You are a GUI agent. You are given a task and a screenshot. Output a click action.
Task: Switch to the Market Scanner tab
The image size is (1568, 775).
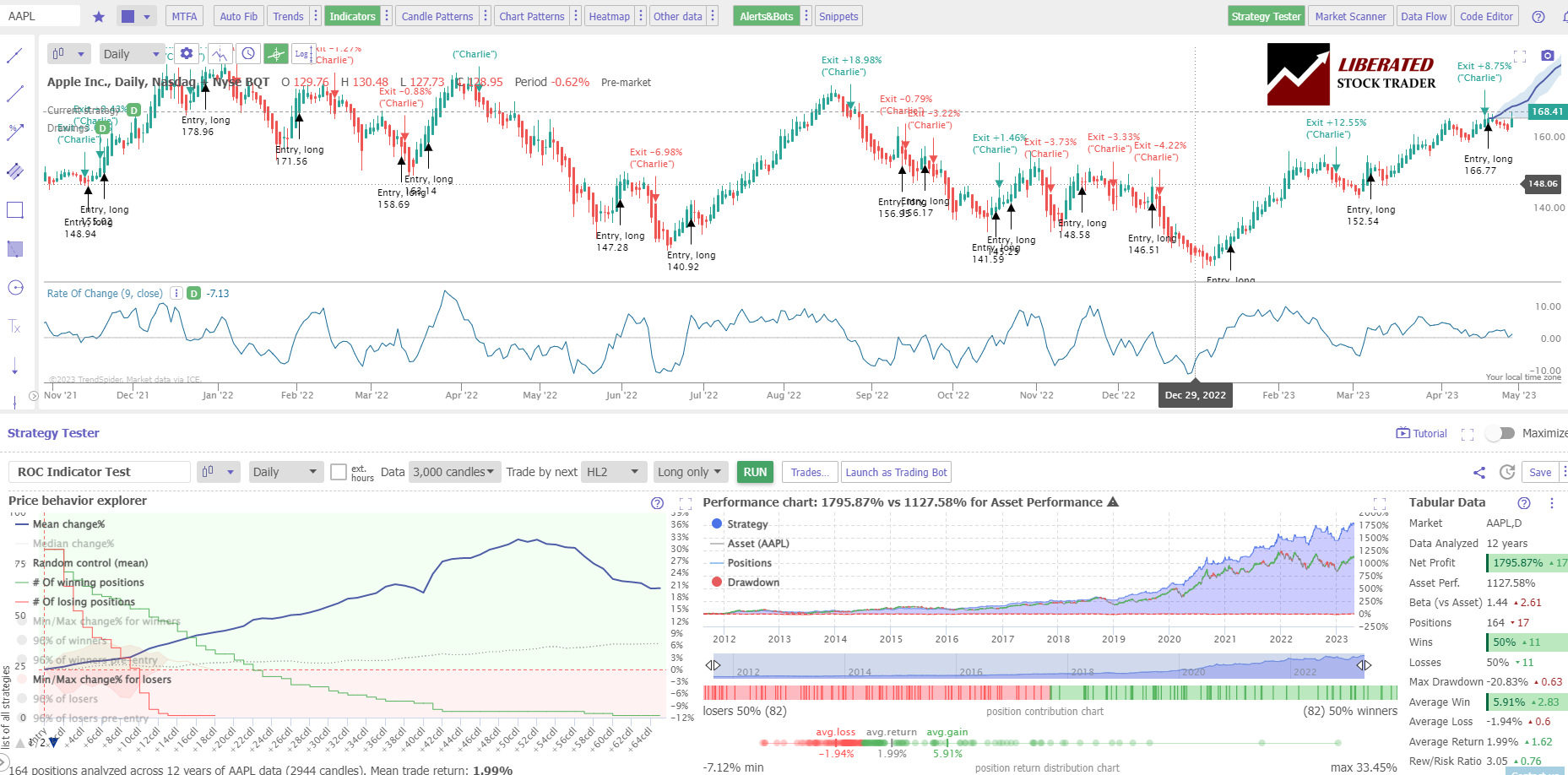pyautogui.click(x=1350, y=15)
